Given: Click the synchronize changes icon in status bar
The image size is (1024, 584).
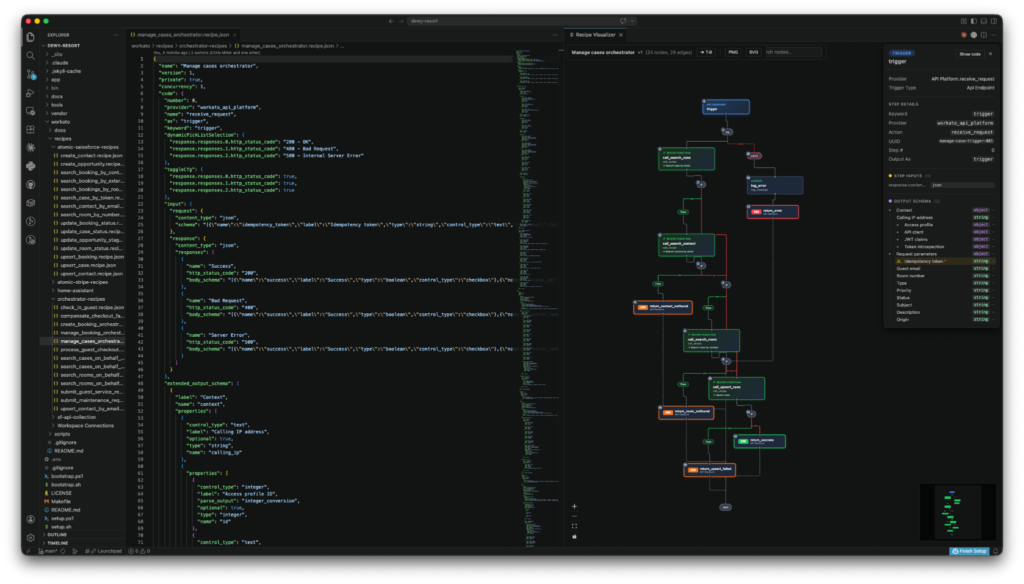Looking at the screenshot, I should pyautogui.click(x=63, y=551).
